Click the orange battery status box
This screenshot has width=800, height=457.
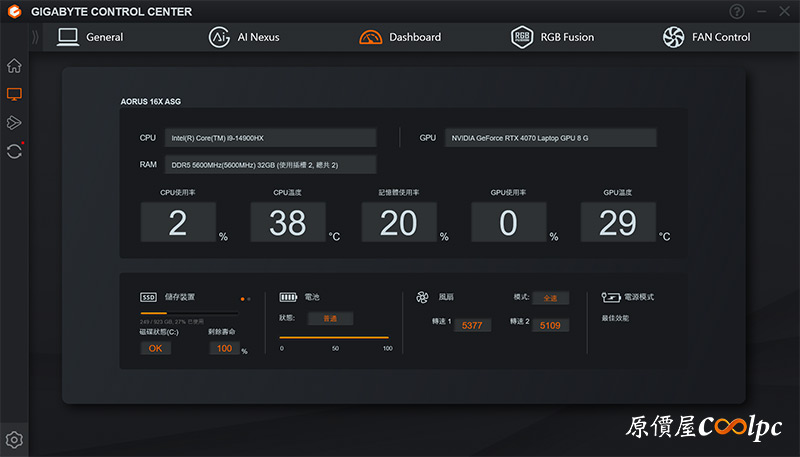coord(330,318)
